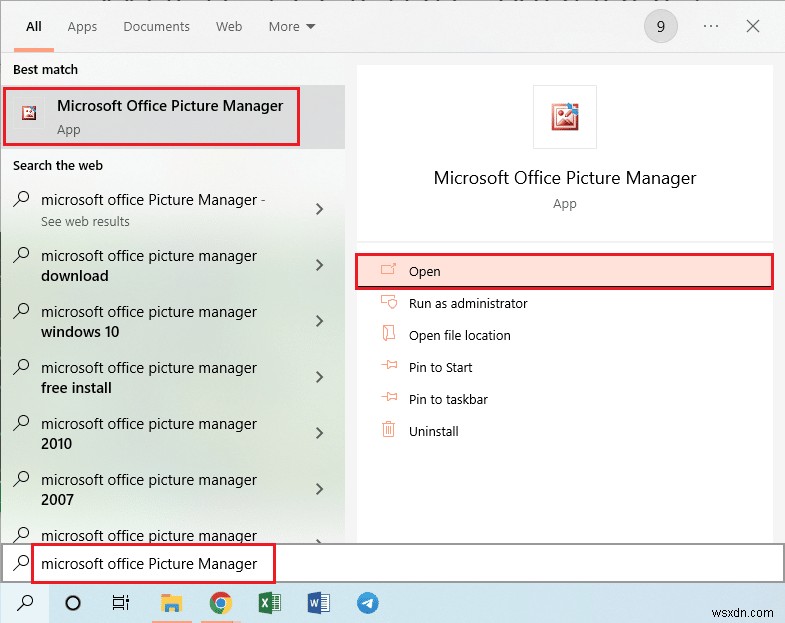785x623 pixels.
Task: Expand the More filter dropdown
Action: [291, 27]
